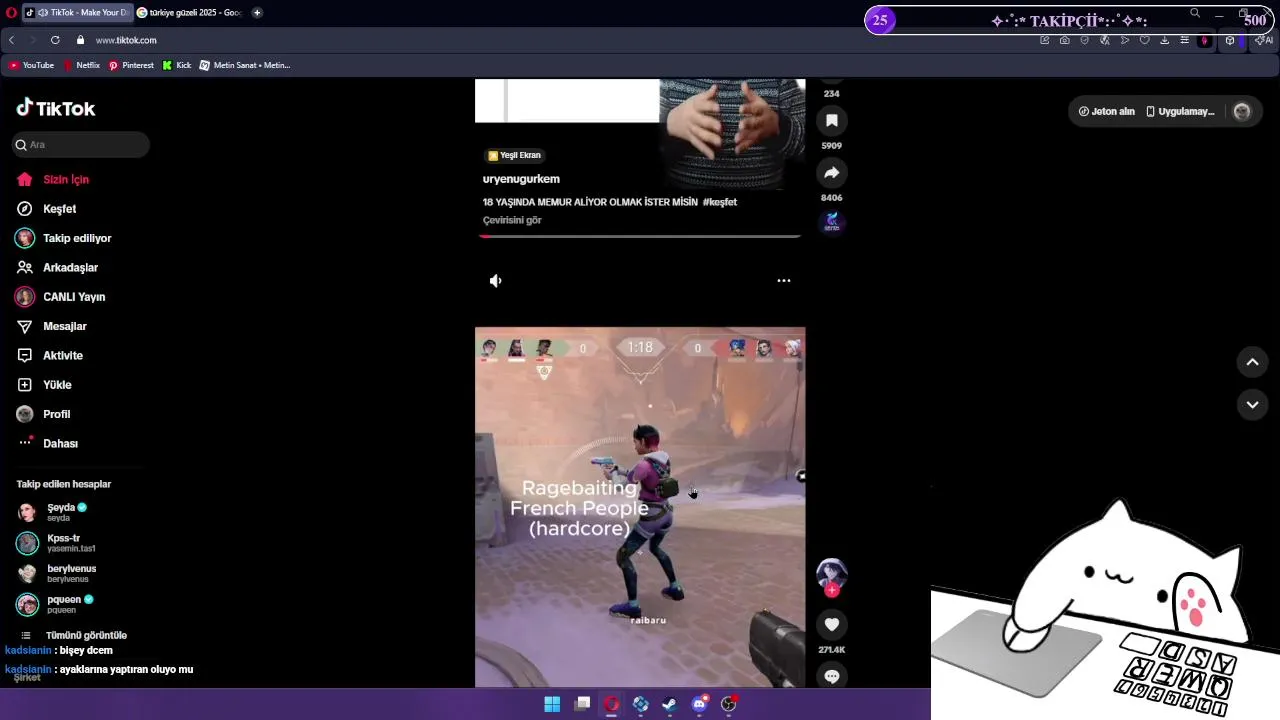Open a new browser tab
1280x720 pixels.
point(257,13)
